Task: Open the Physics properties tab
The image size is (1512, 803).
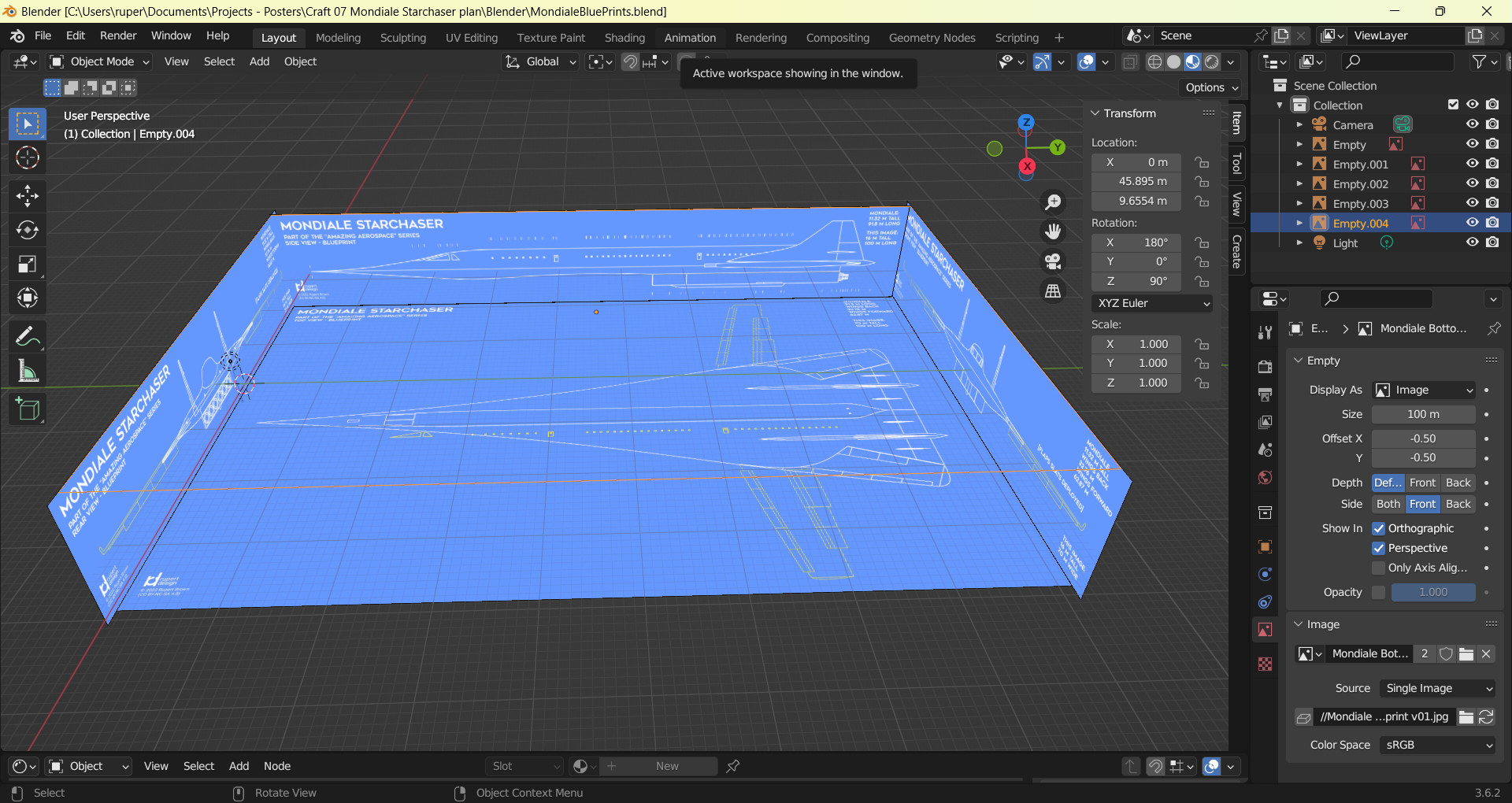Action: (x=1265, y=574)
